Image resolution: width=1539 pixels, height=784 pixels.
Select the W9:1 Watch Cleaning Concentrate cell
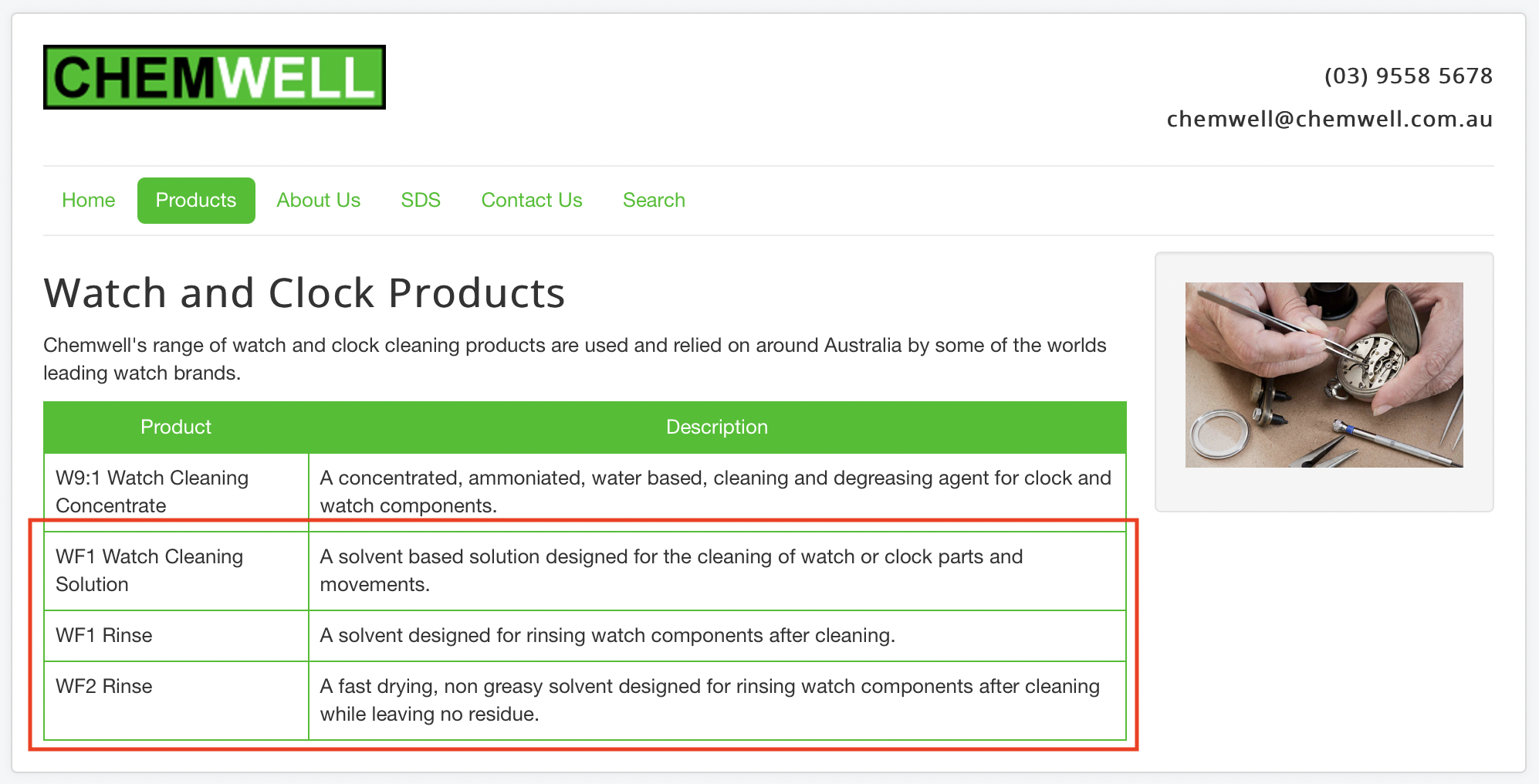coord(152,492)
